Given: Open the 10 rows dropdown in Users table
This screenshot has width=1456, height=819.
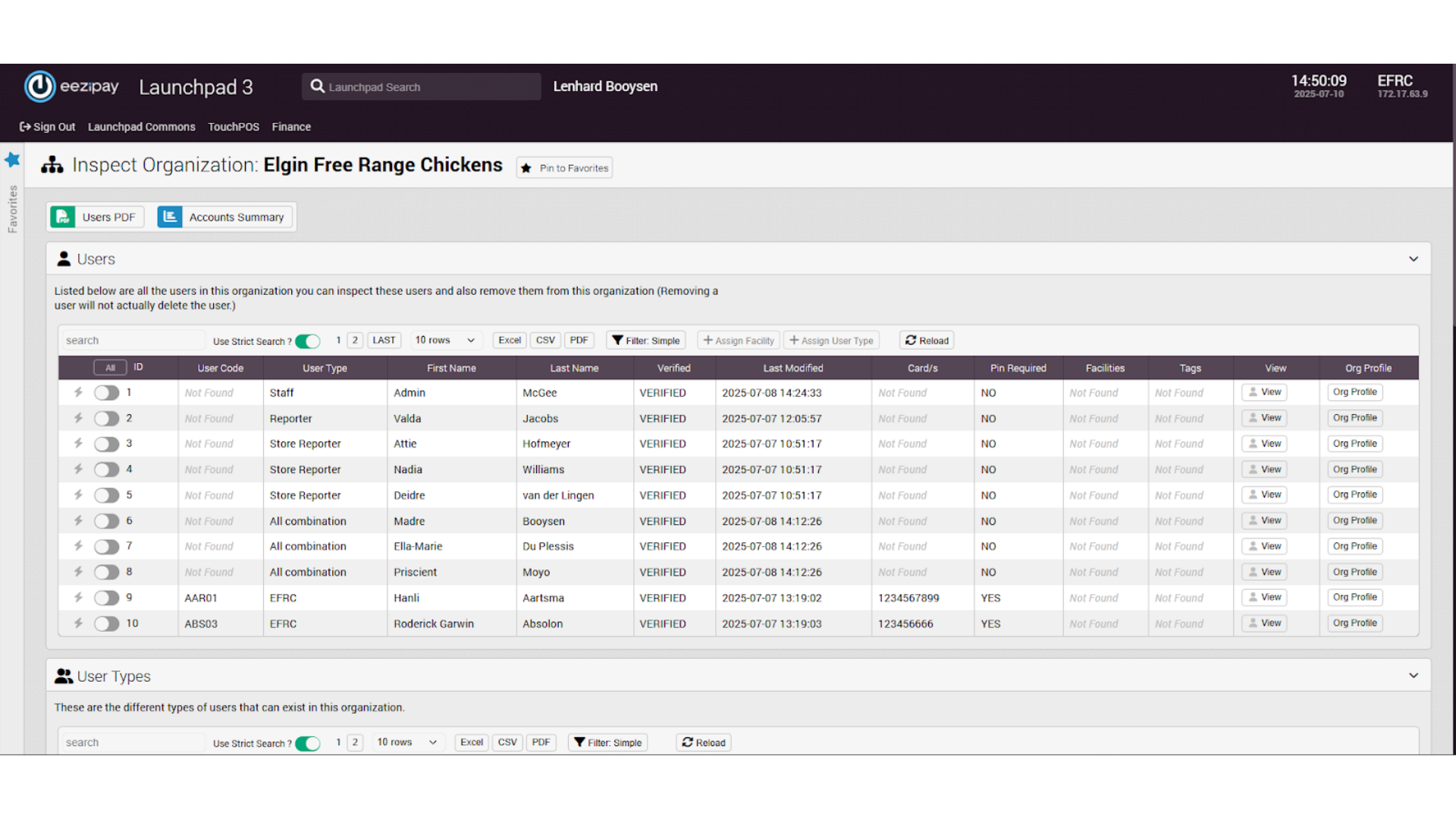Looking at the screenshot, I should tap(445, 340).
